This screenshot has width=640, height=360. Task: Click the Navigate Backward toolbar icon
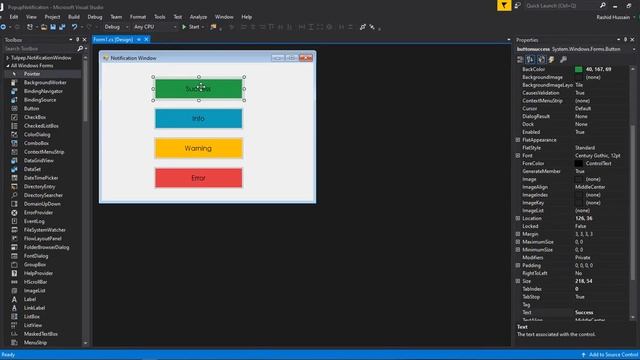click(x=3, y=27)
